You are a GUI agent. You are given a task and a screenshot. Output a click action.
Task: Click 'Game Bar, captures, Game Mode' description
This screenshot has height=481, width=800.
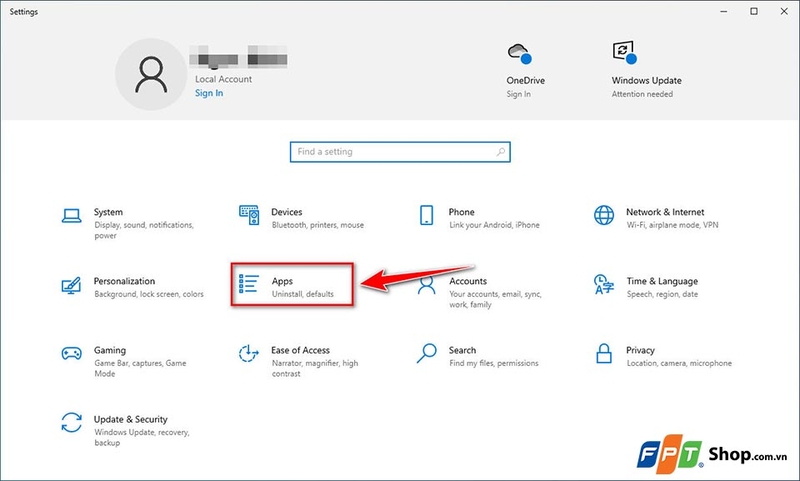point(140,368)
